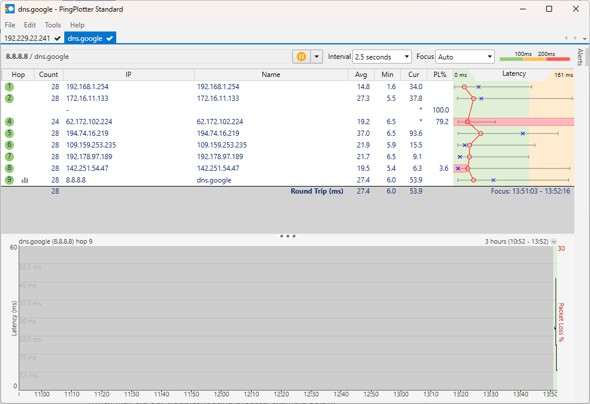Sort by the PL% column header

click(439, 74)
